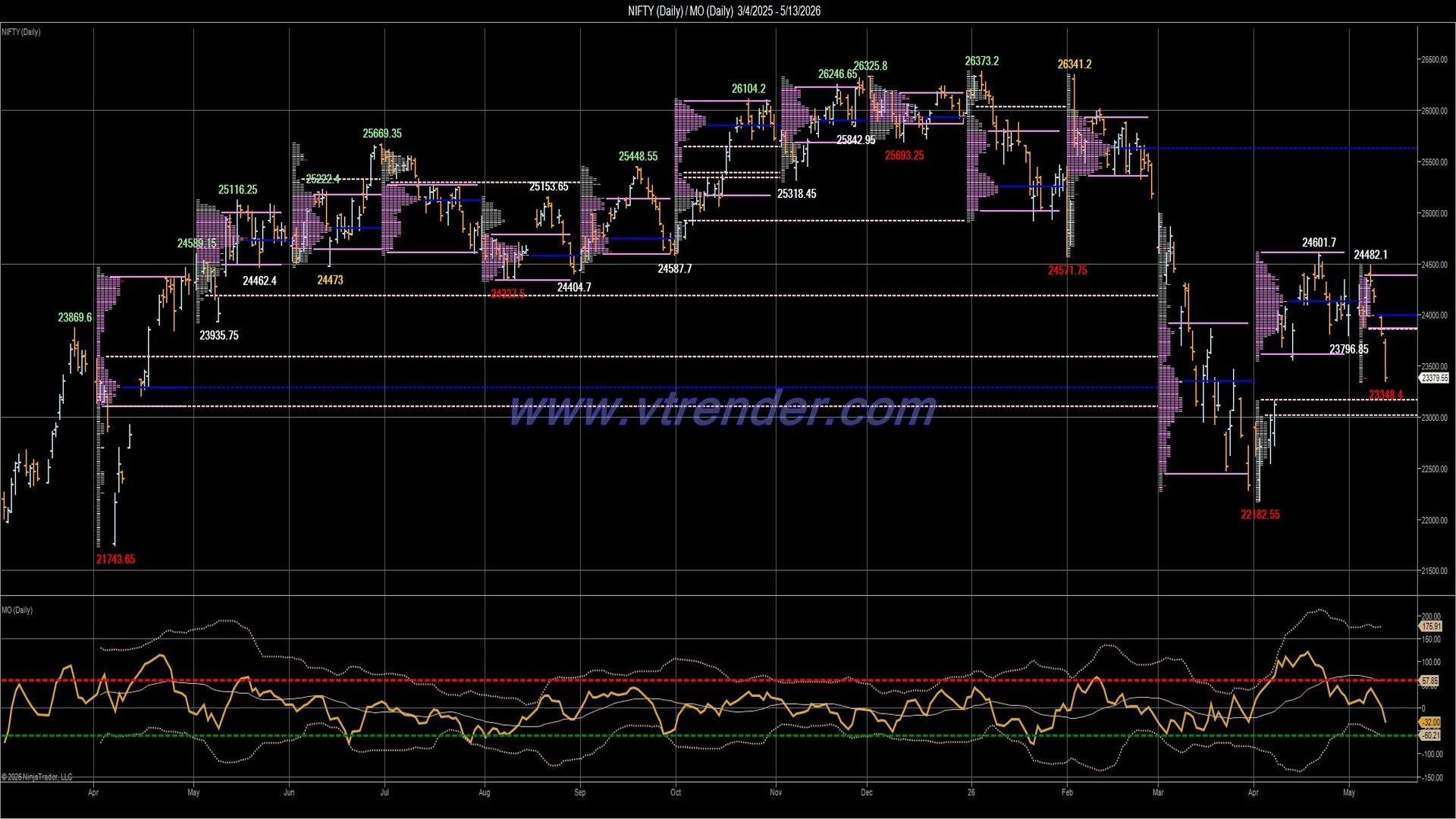Select the 25842.95 price label
The height and width of the screenshot is (819, 1456).
point(855,140)
